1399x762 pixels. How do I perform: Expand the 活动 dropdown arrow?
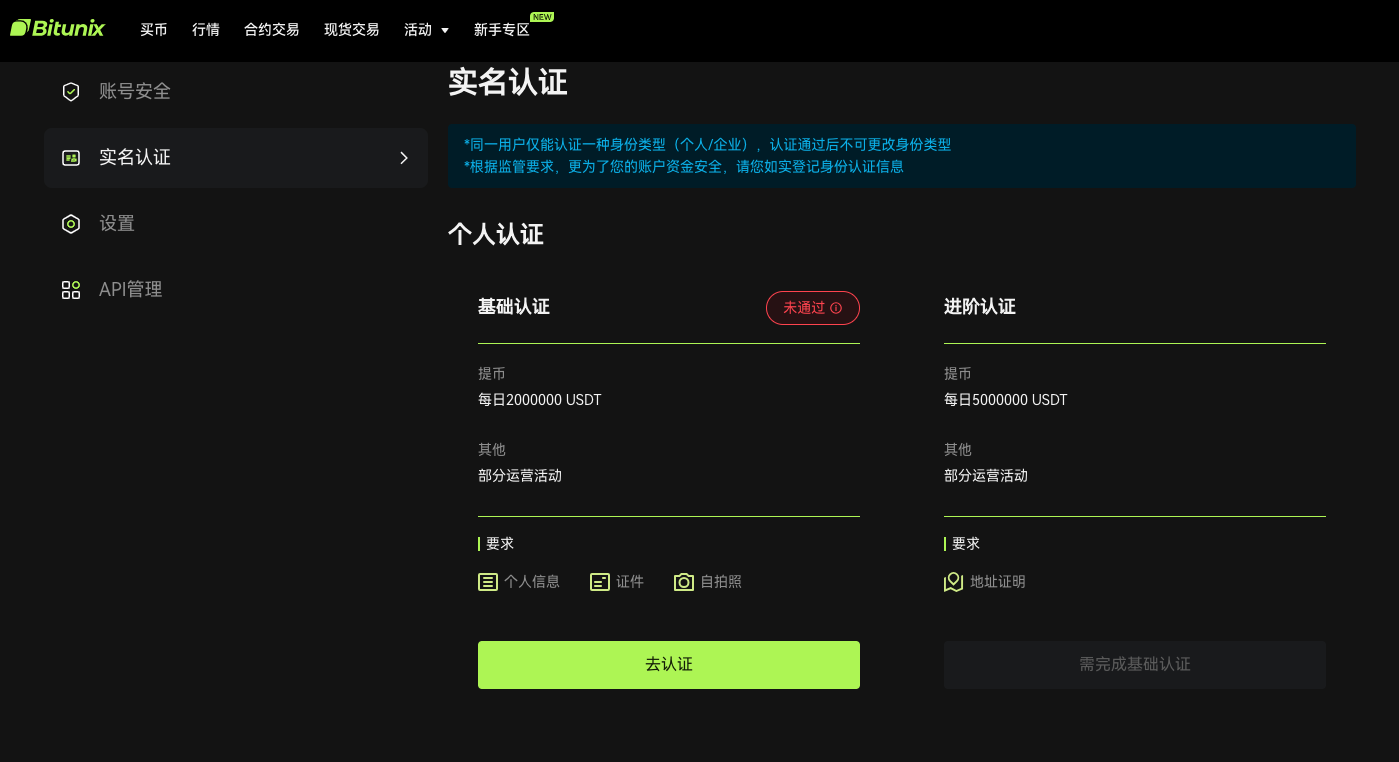(x=445, y=31)
